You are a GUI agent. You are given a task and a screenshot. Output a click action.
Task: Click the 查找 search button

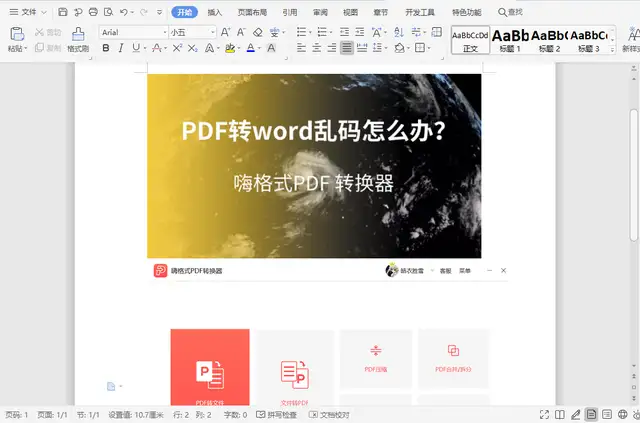[510, 12]
